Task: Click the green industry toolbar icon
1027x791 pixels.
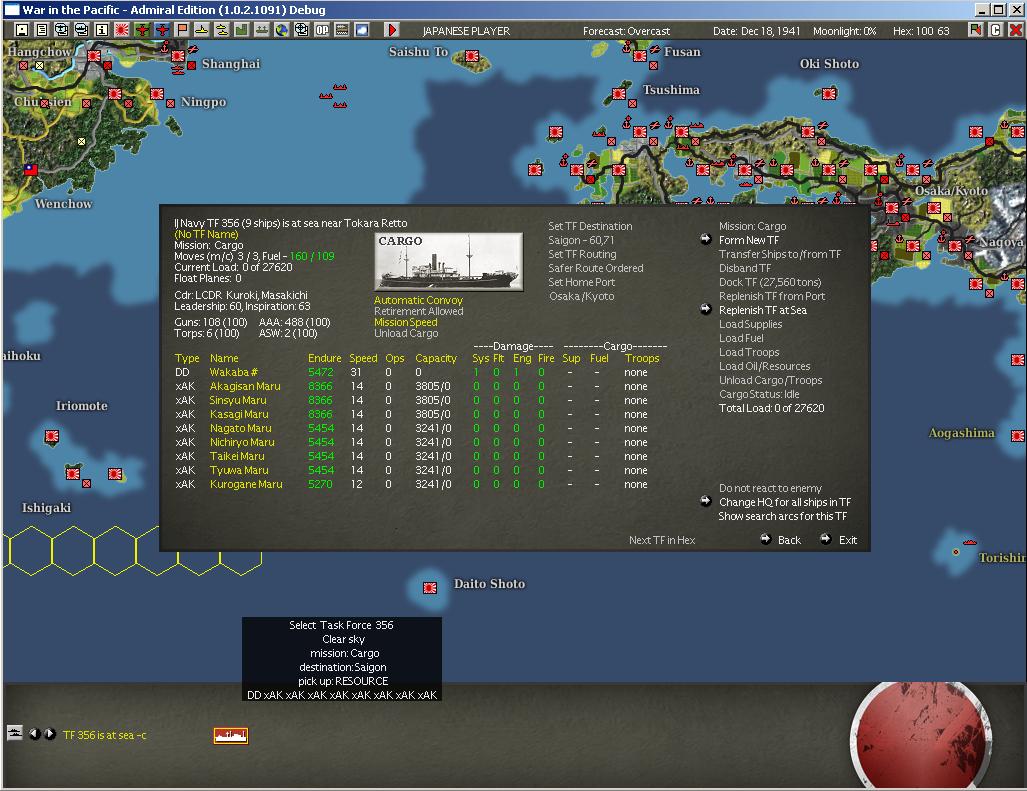Action: pos(242,30)
